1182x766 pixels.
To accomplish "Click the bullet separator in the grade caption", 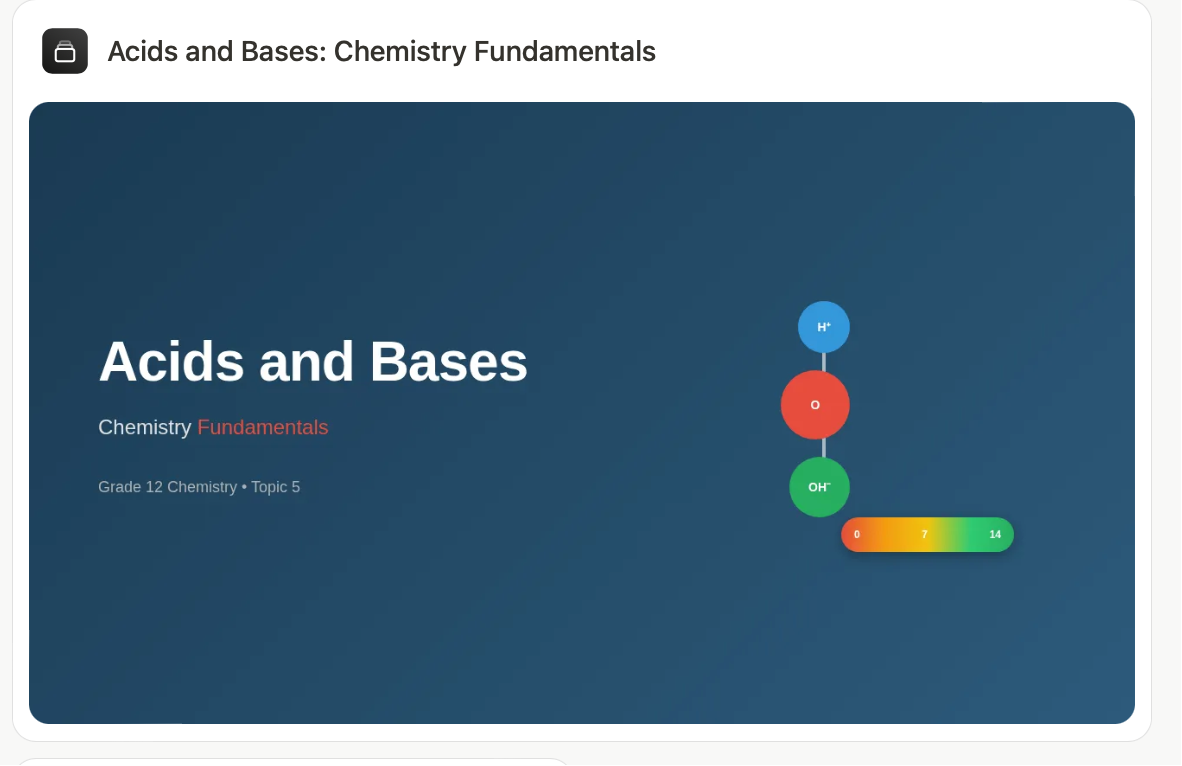I will pos(244,487).
